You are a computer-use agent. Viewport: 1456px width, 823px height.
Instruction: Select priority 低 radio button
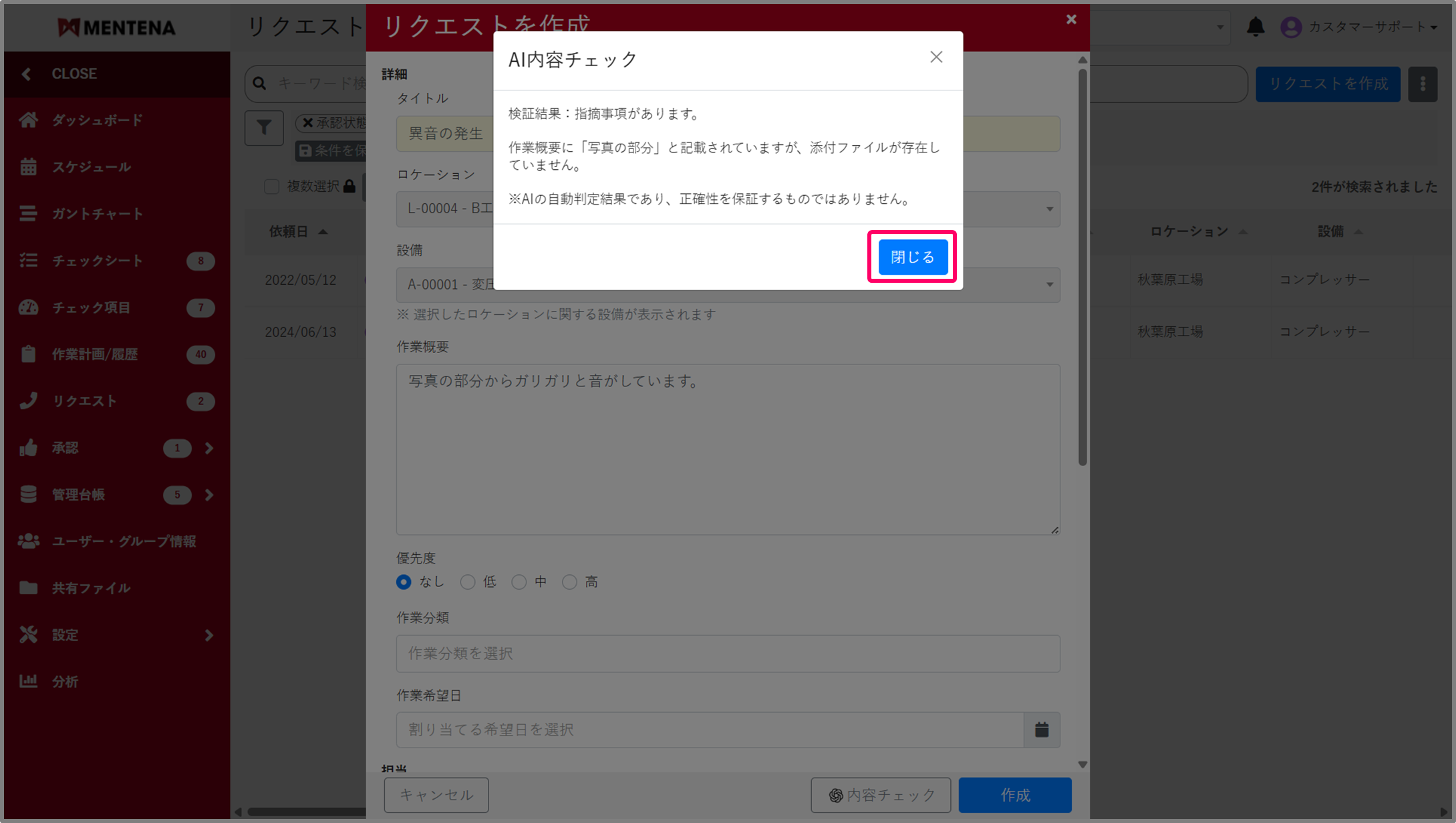468,582
